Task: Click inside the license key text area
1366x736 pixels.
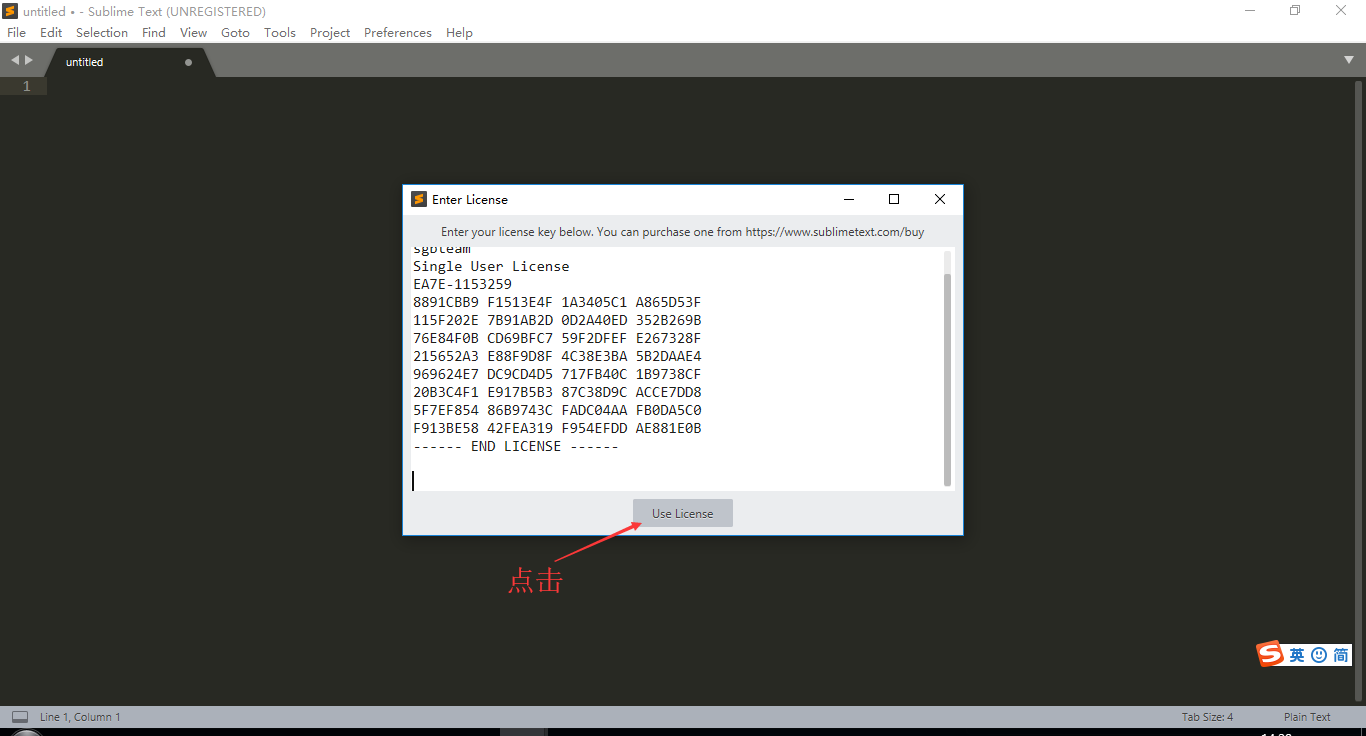Action: click(x=676, y=369)
